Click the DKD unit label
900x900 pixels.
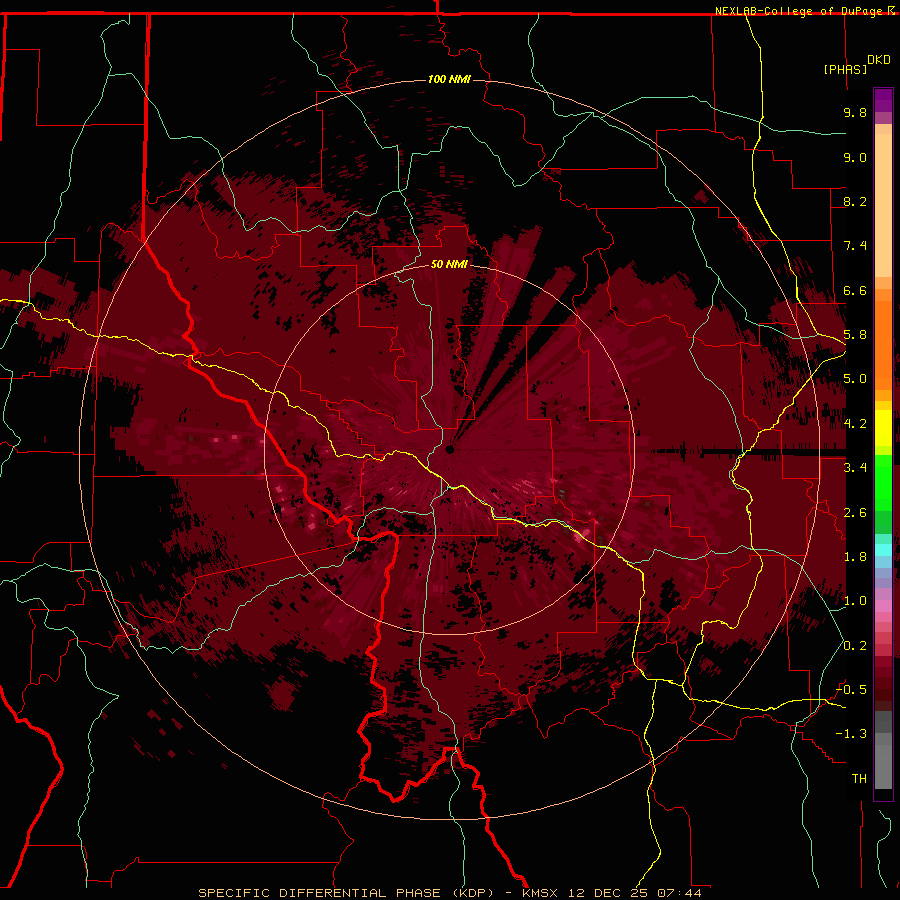879,60
